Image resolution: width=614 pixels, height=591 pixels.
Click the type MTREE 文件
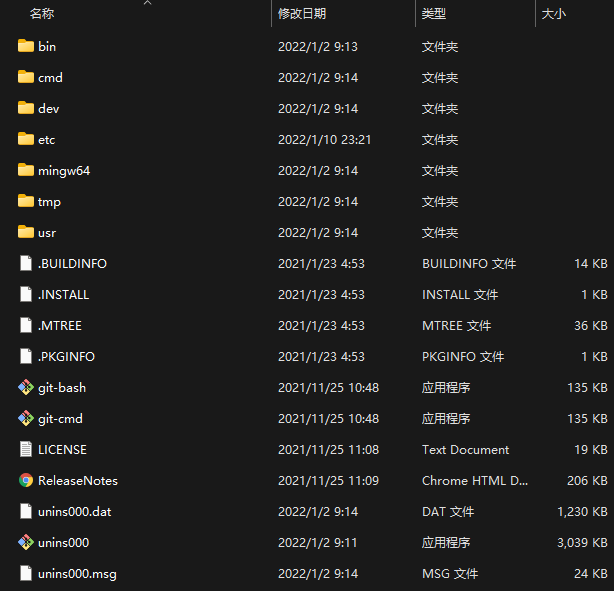point(457,325)
